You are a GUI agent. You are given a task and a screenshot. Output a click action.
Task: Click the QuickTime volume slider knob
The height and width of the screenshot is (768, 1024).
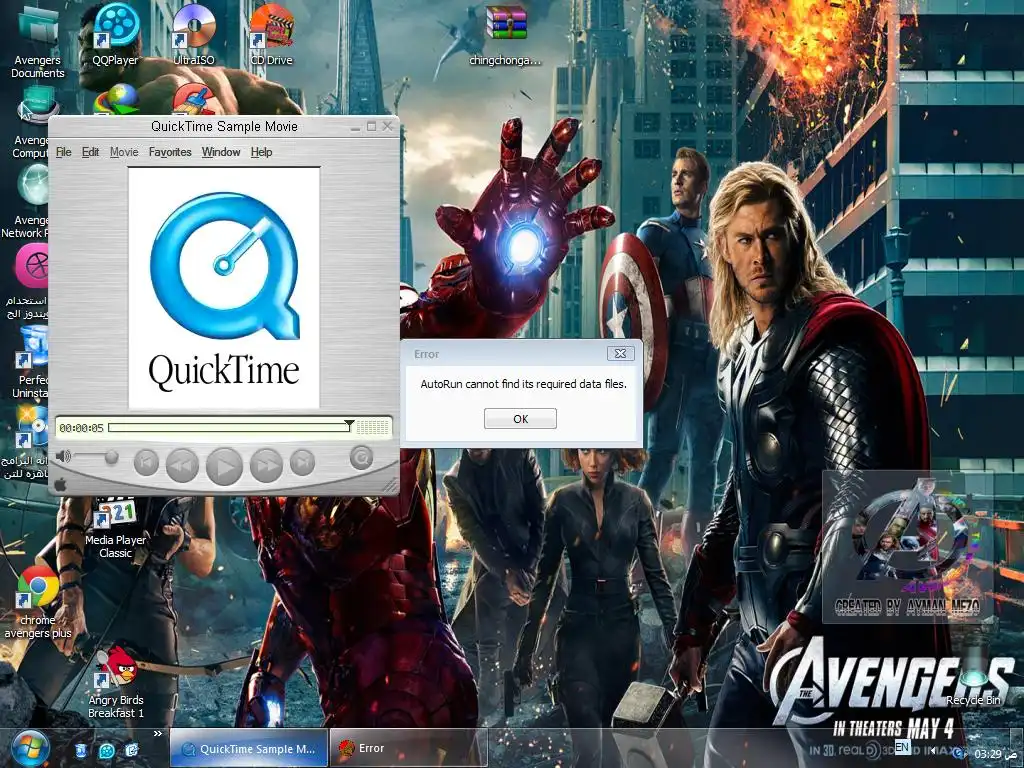point(112,456)
